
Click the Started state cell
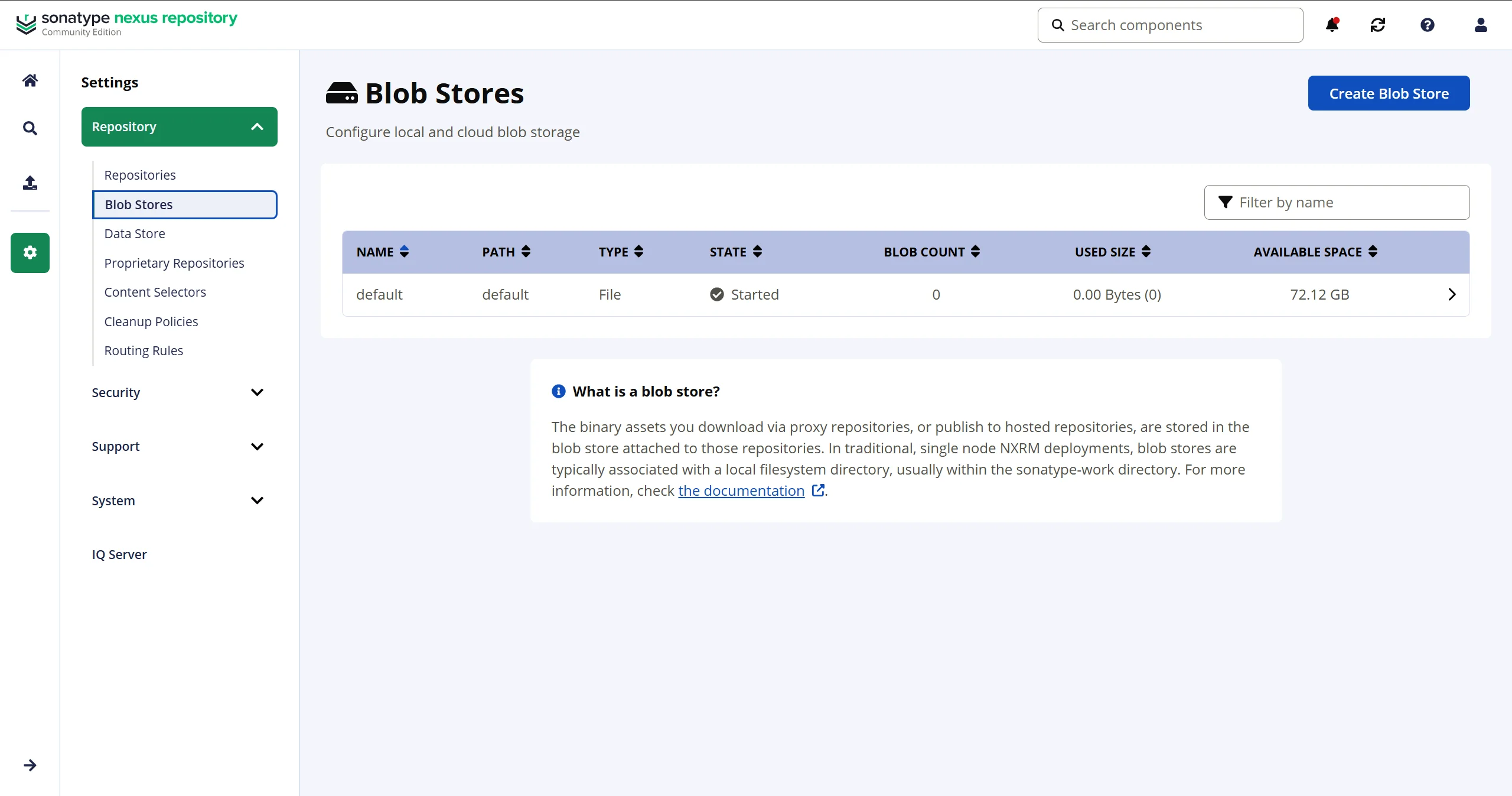[x=744, y=294]
